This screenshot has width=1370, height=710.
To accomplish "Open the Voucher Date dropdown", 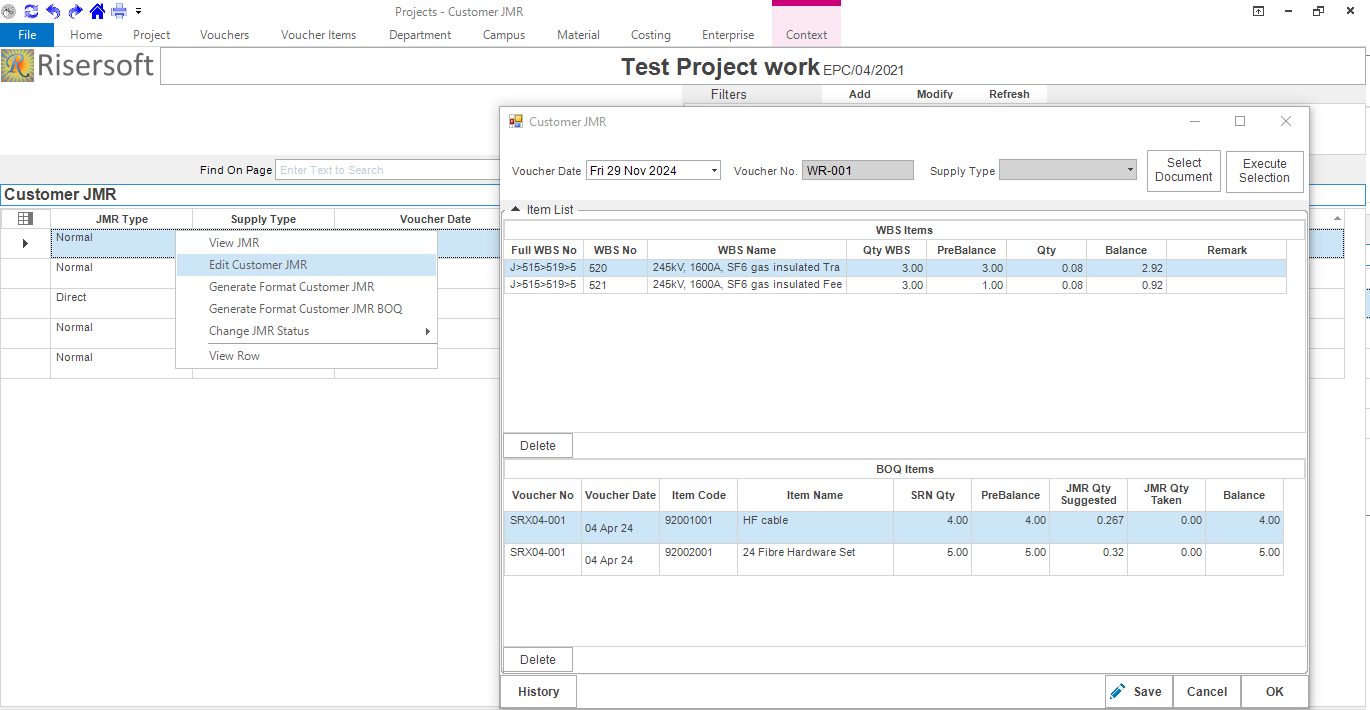I will point(714,171).
